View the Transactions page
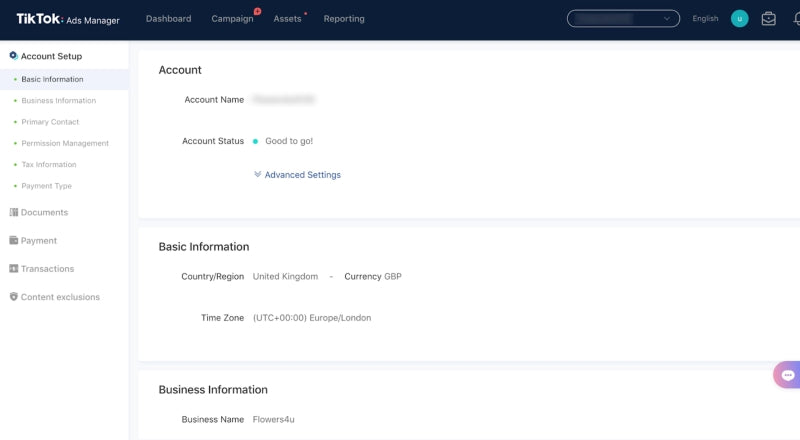This screenshot has width=800, height=440. point(47,268)
